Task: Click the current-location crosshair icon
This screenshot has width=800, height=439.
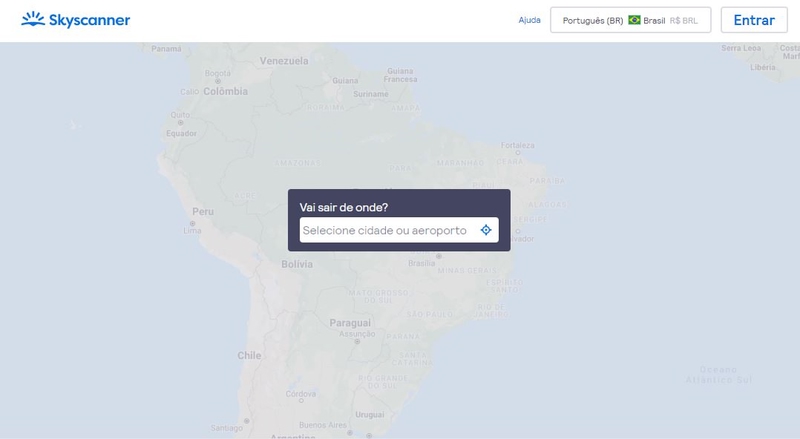Action: pyautogui.click(x=486, y=230)
